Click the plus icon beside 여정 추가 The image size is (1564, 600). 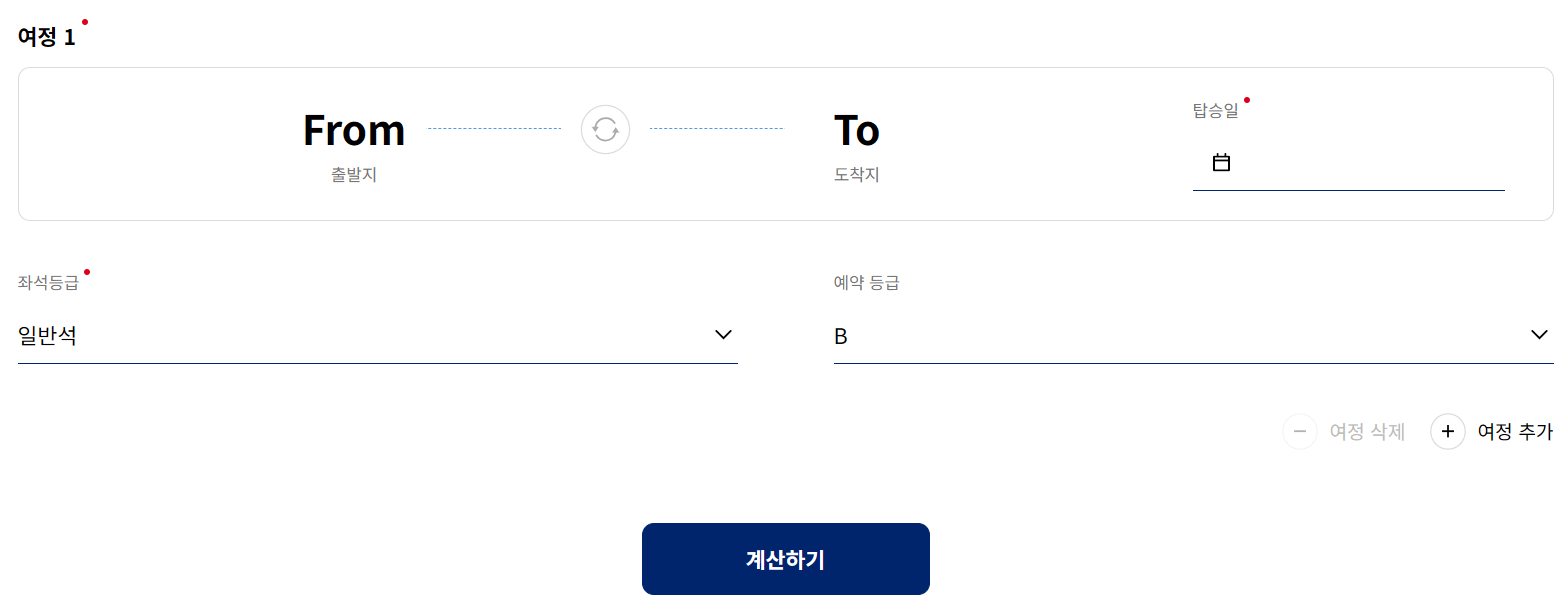click(x=1448, y=431)
